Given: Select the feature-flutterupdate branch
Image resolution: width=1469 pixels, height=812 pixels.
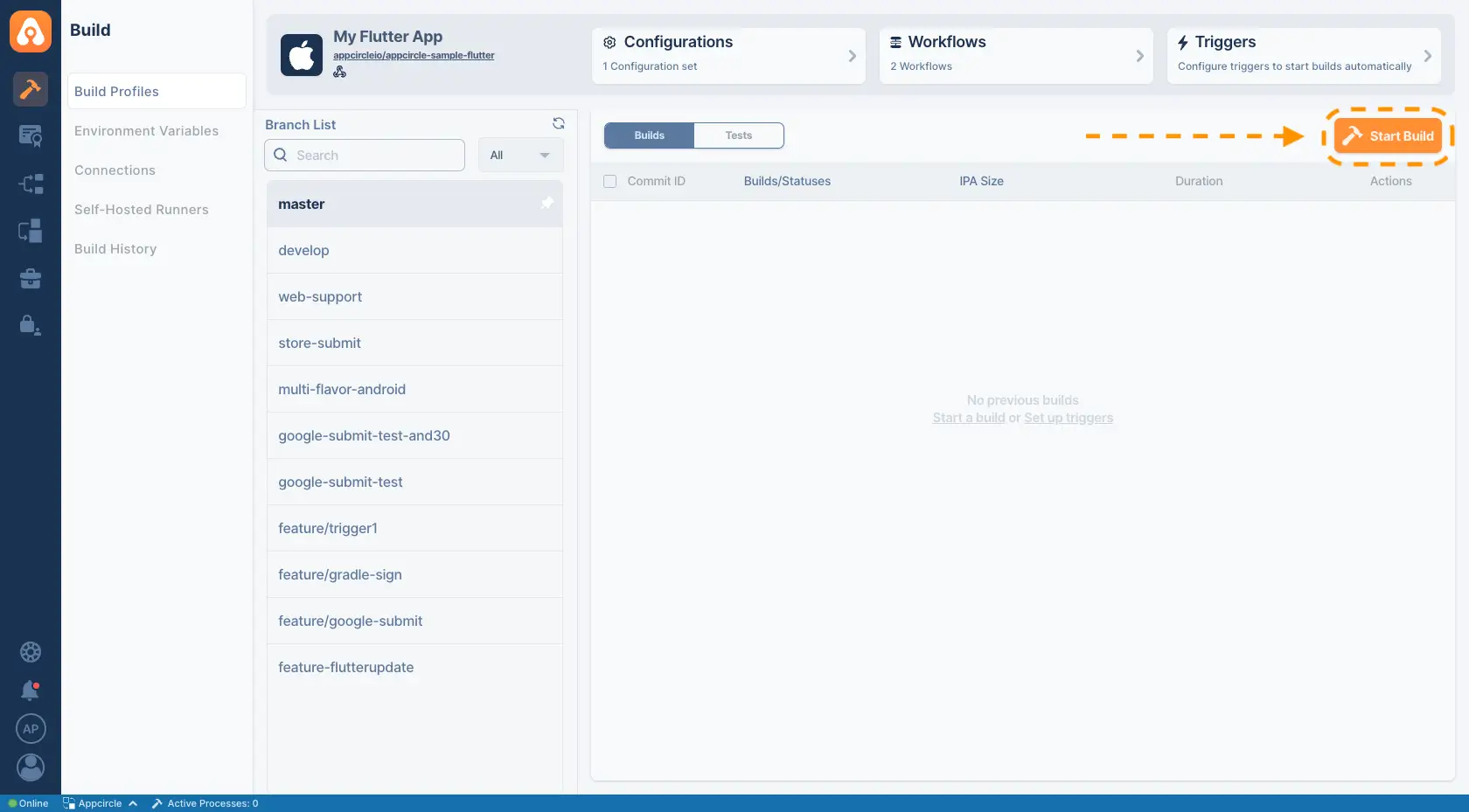Looking at the screenshot, I should pyautogui.click(x=414, y=667).
